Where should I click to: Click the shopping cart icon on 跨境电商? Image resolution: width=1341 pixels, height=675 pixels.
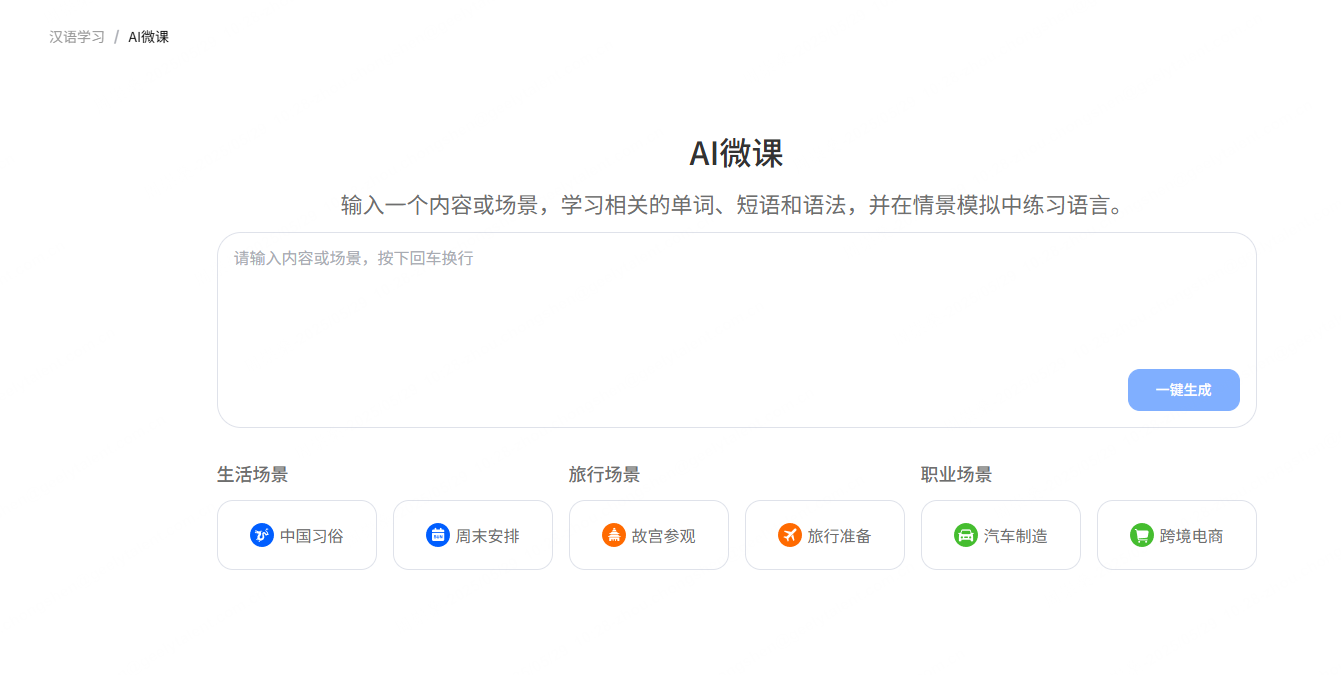click(1142, 535)
